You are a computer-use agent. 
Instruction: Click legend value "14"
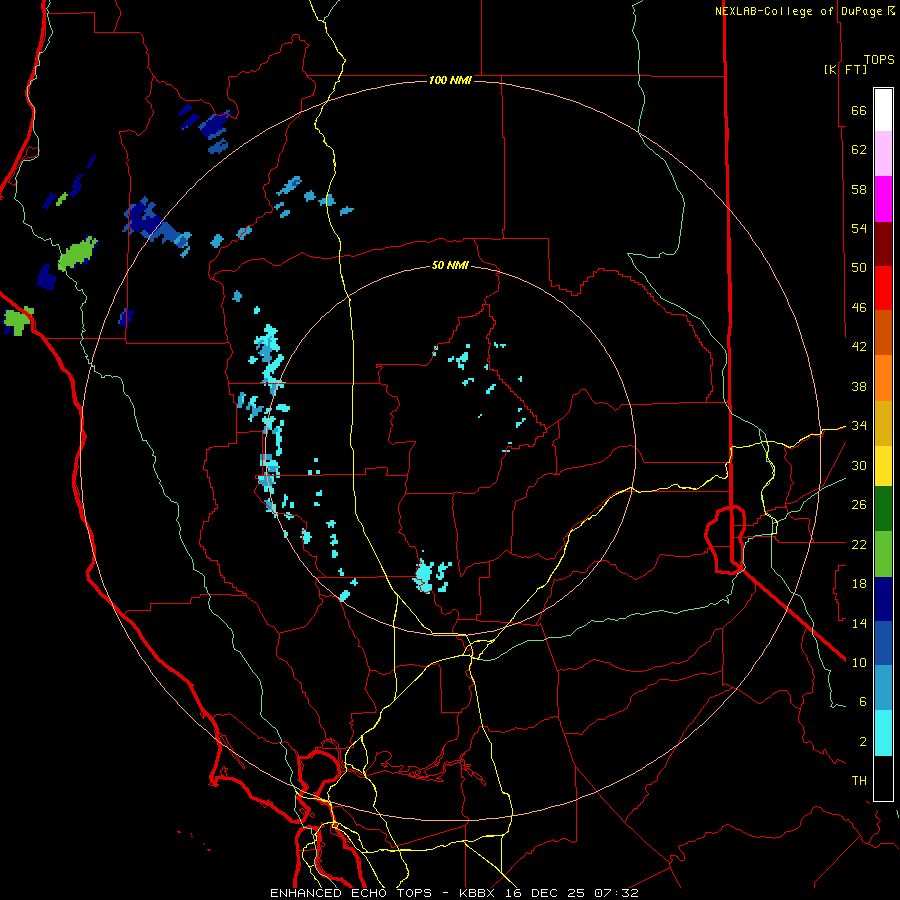859,623
